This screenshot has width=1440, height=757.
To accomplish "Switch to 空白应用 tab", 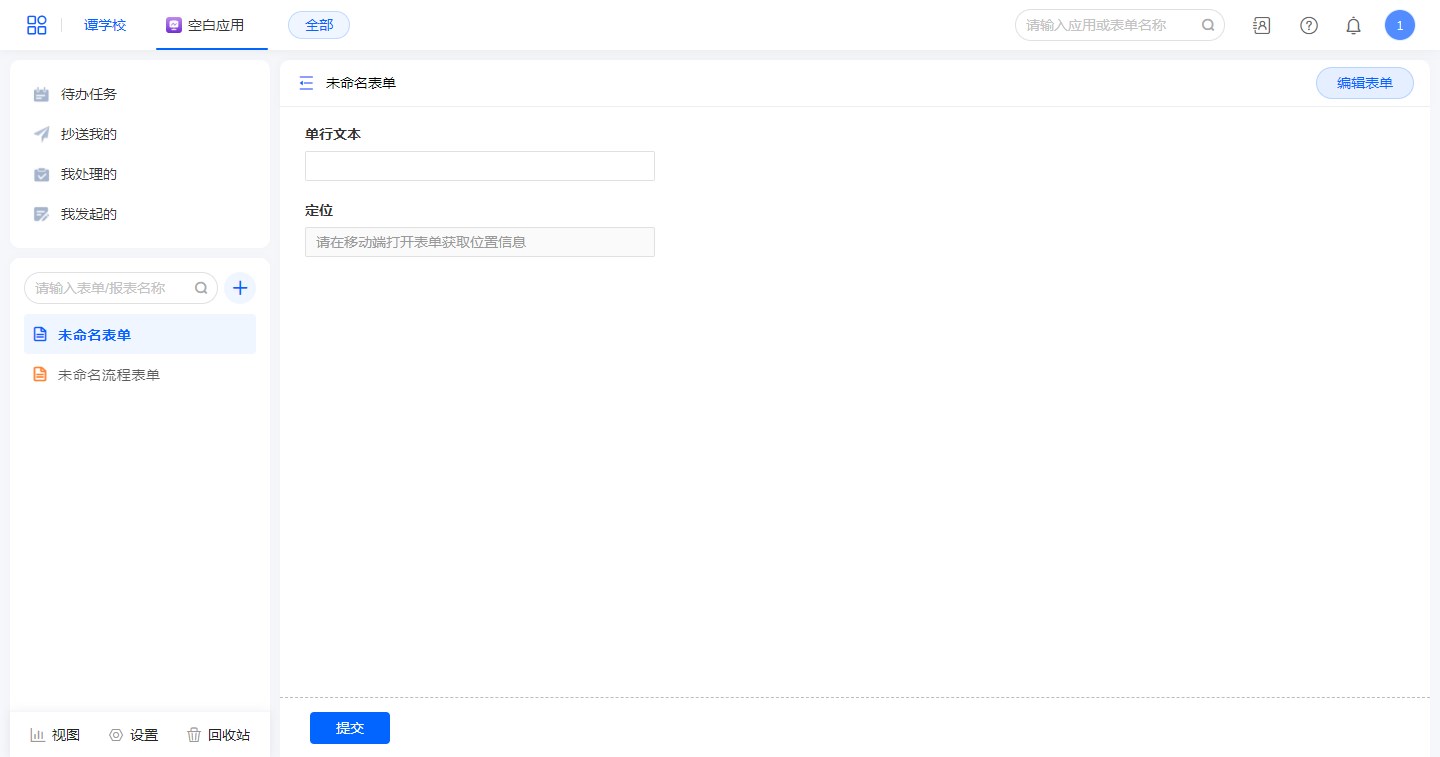I will (x=206, y=25).
